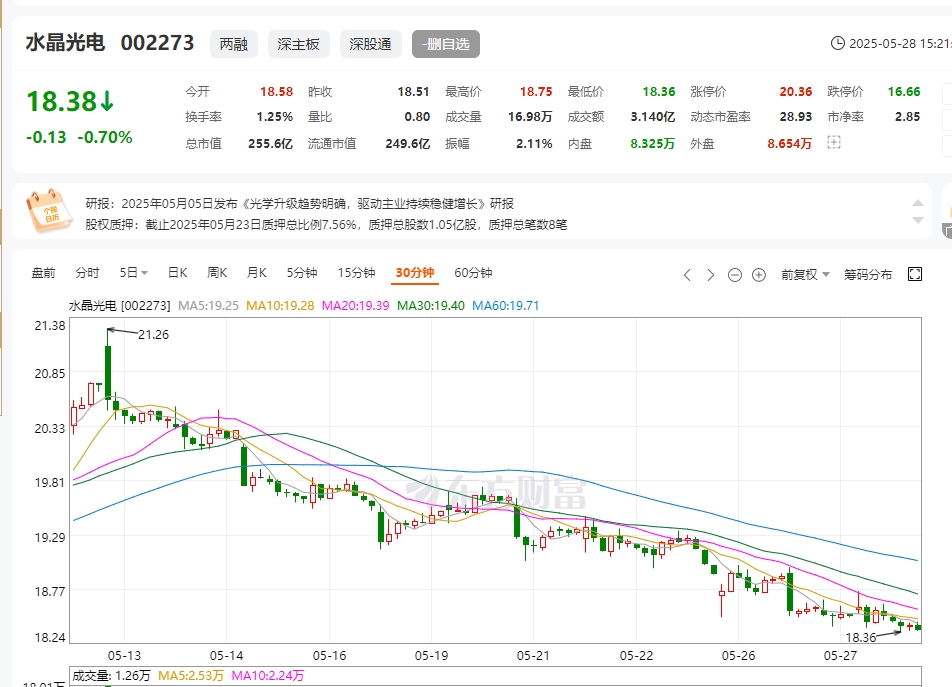952x687 pixels.
Task: Open the 5日 period dropdown
Action: [134, 273]
